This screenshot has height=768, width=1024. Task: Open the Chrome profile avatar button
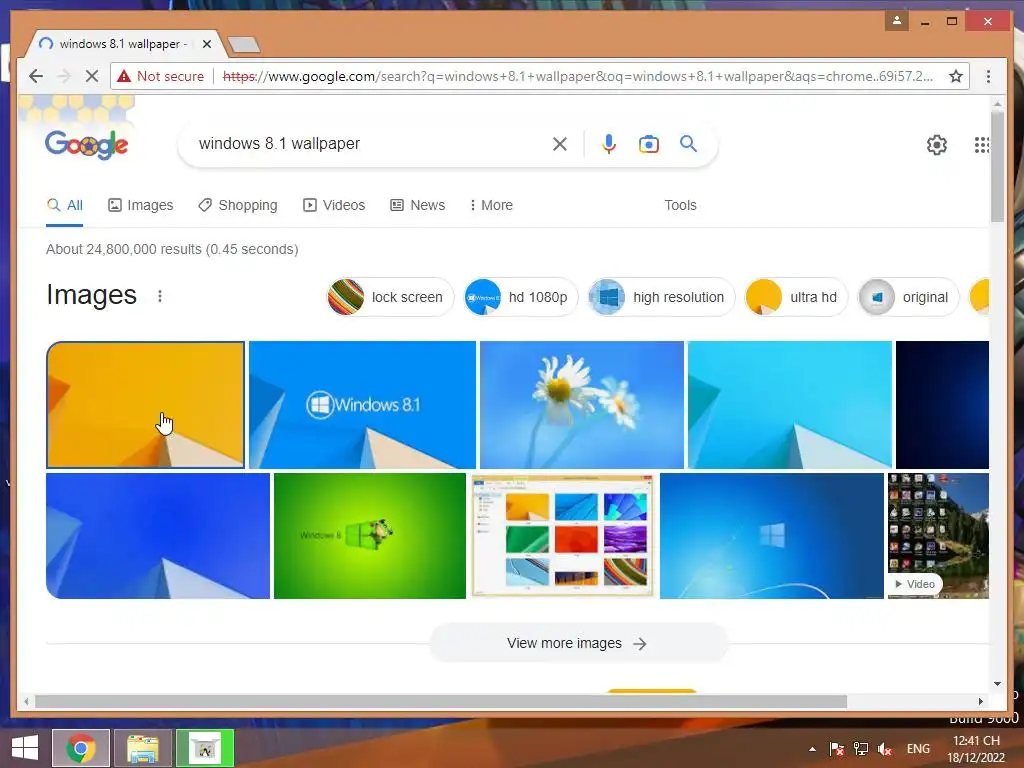coord(897,21)
